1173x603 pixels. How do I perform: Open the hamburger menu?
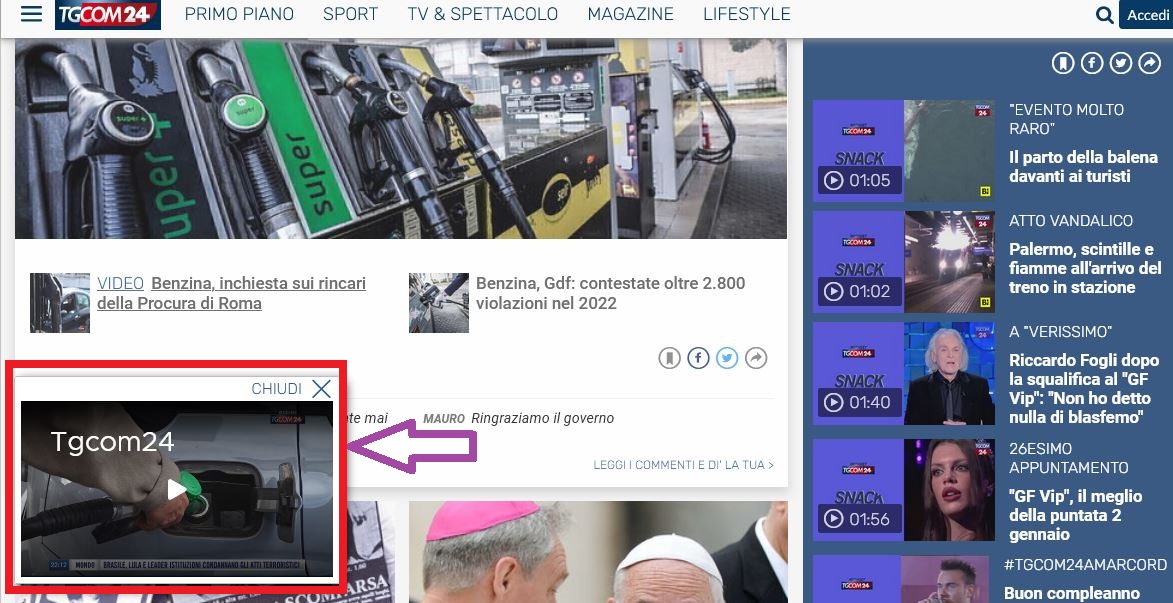click(x=31, y=13)
